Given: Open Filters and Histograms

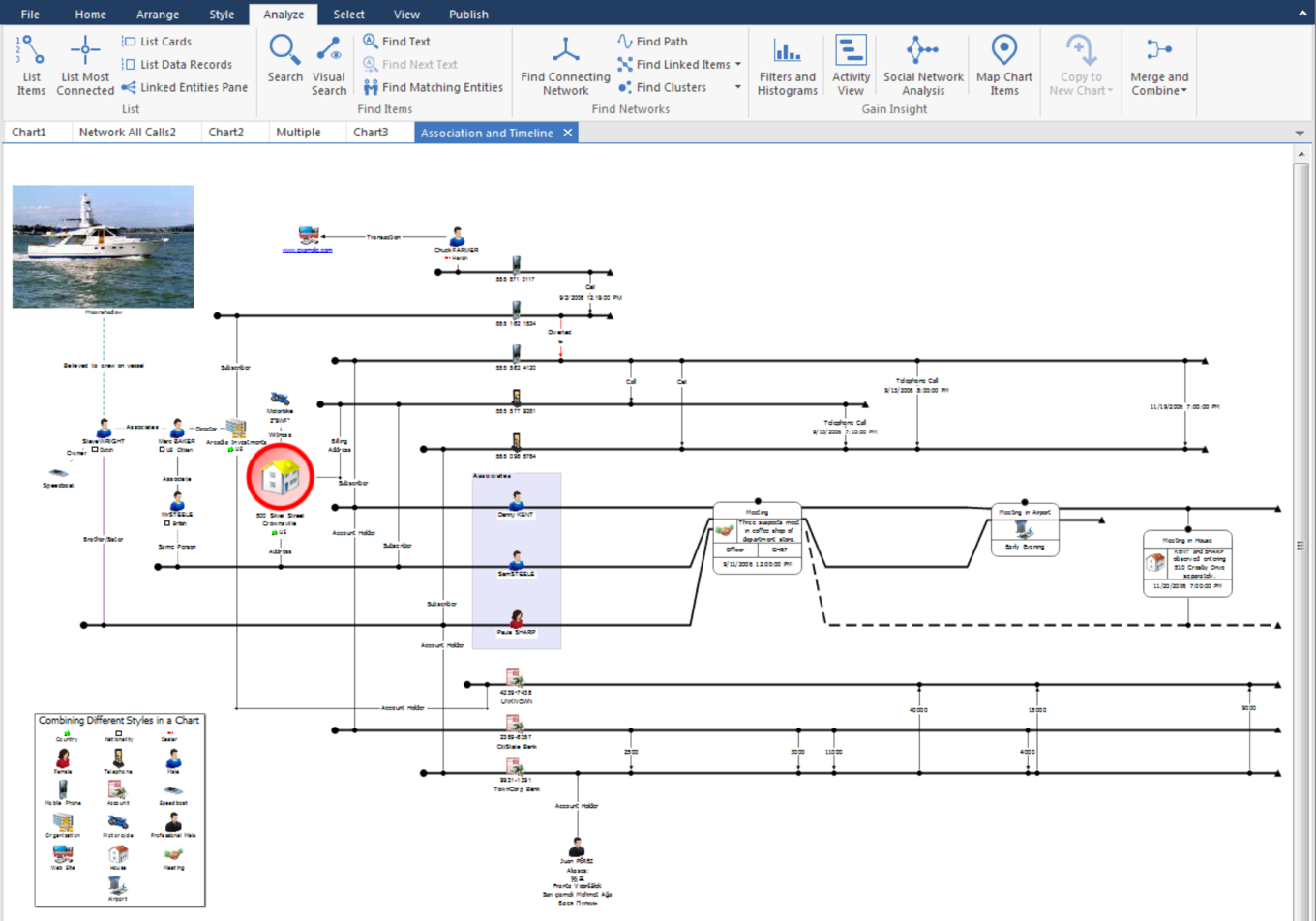Looking at the screenshot, I should coord(788,65).
